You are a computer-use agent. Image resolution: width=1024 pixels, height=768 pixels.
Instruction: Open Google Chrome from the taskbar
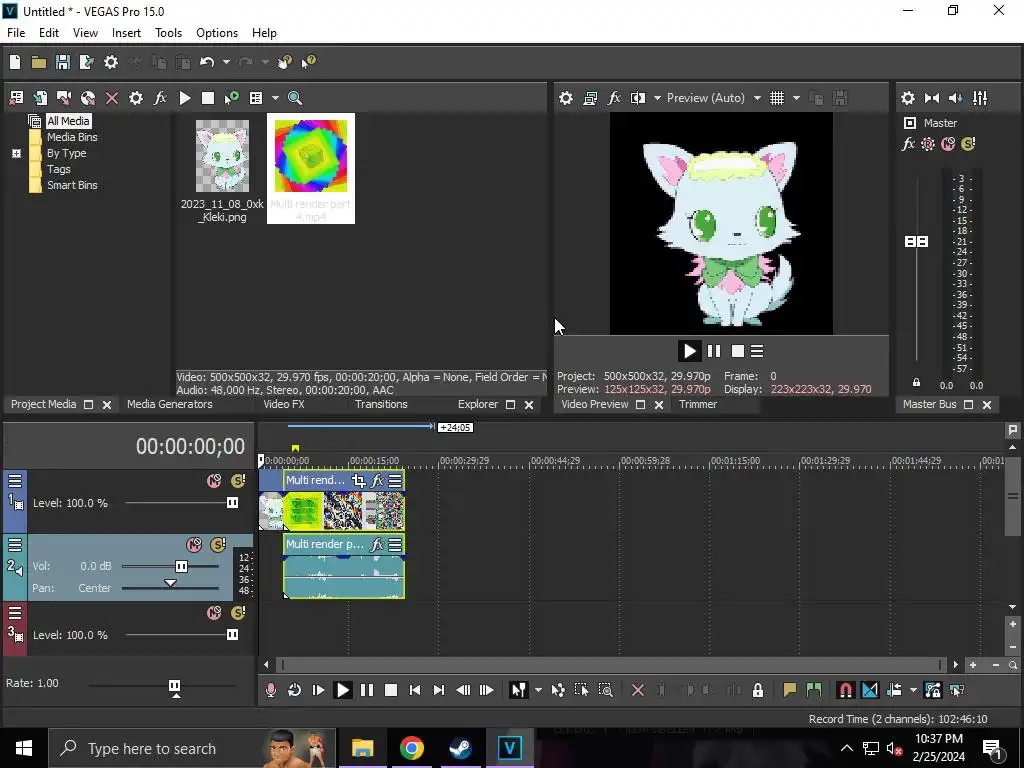[x=411, y=748]
